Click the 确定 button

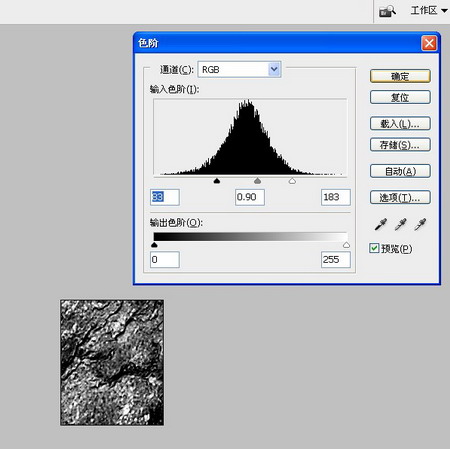[400, 76]
